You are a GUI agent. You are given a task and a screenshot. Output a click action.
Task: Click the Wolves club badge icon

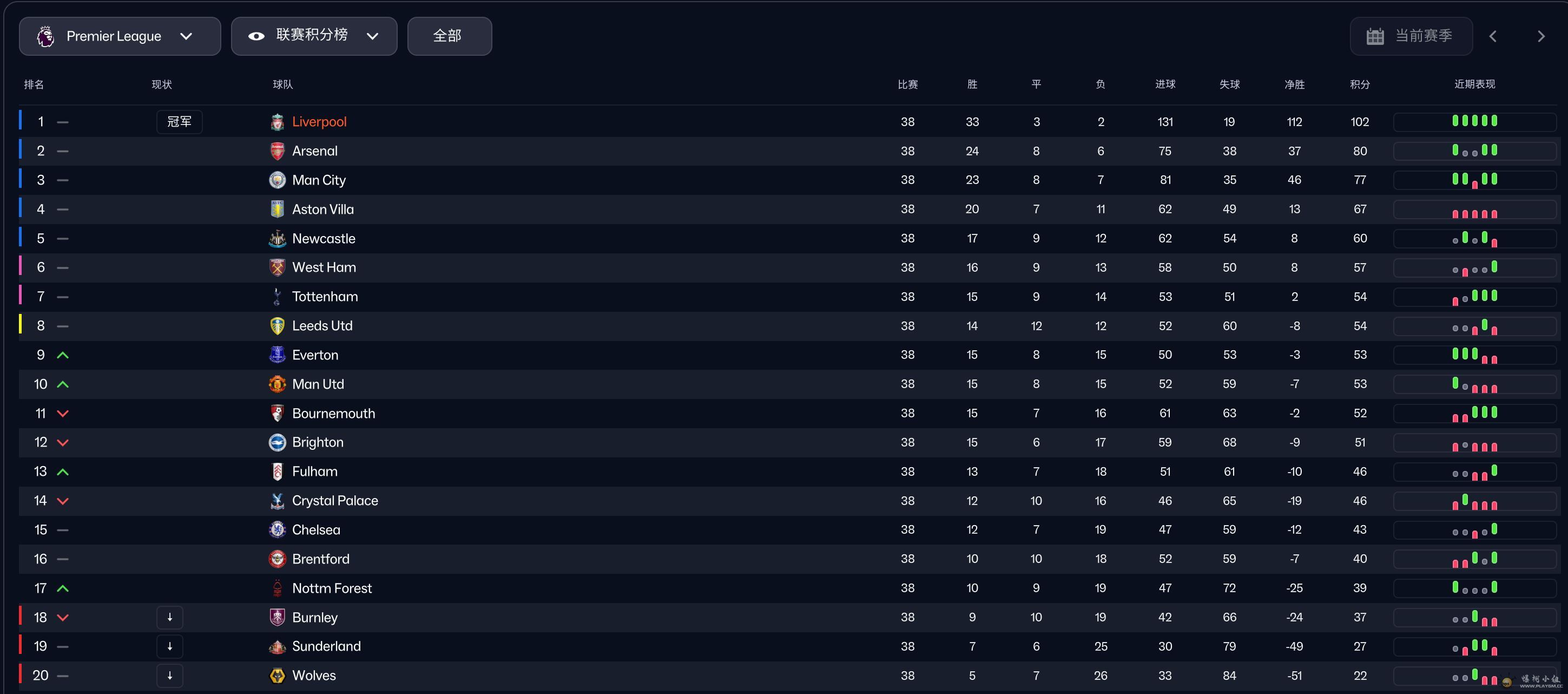(277, 675)
